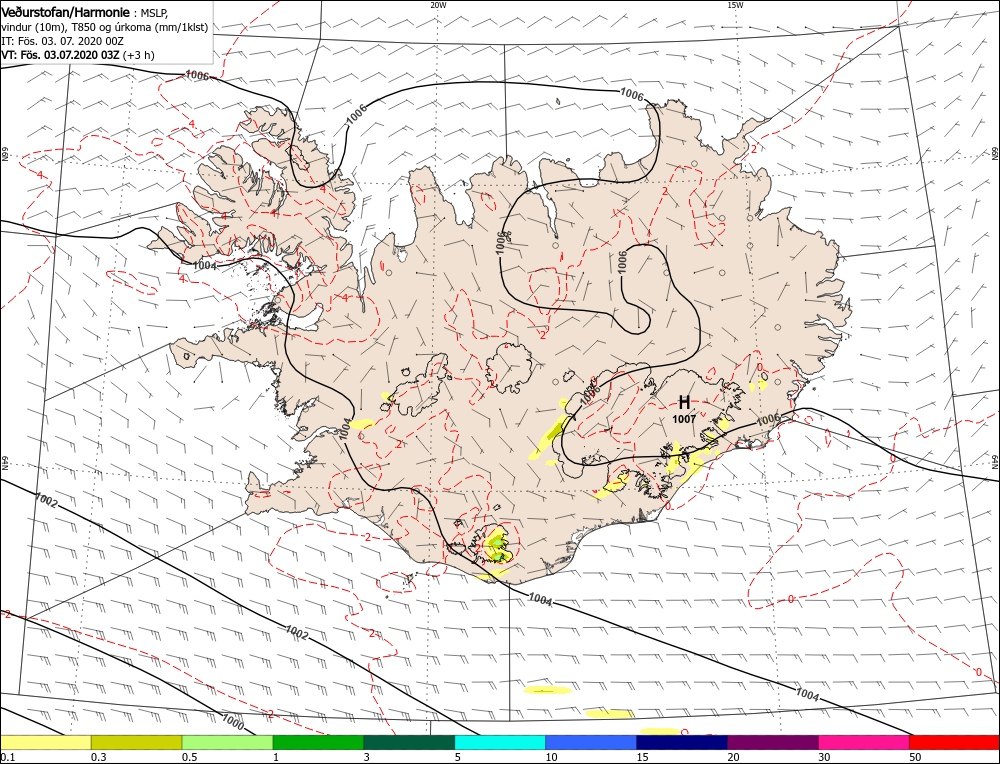Click the 'Veðurstofan/Harmonie' title text
The width and height of the screenshot is (1000, 764).
66,12
